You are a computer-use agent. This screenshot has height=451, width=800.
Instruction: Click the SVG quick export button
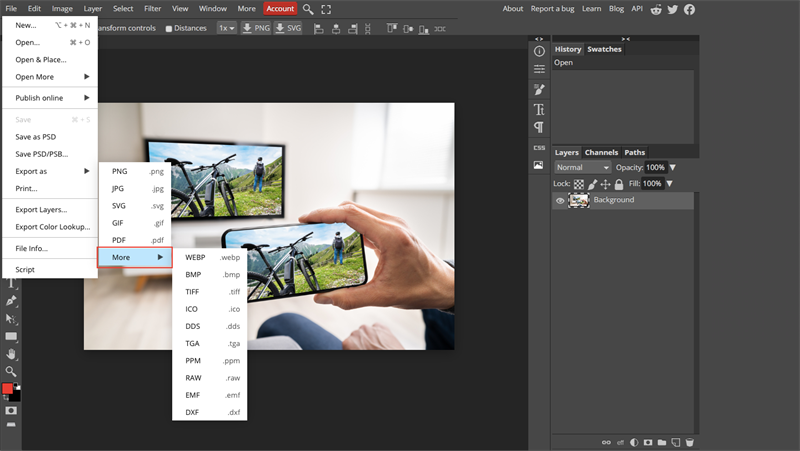[288, 28]
